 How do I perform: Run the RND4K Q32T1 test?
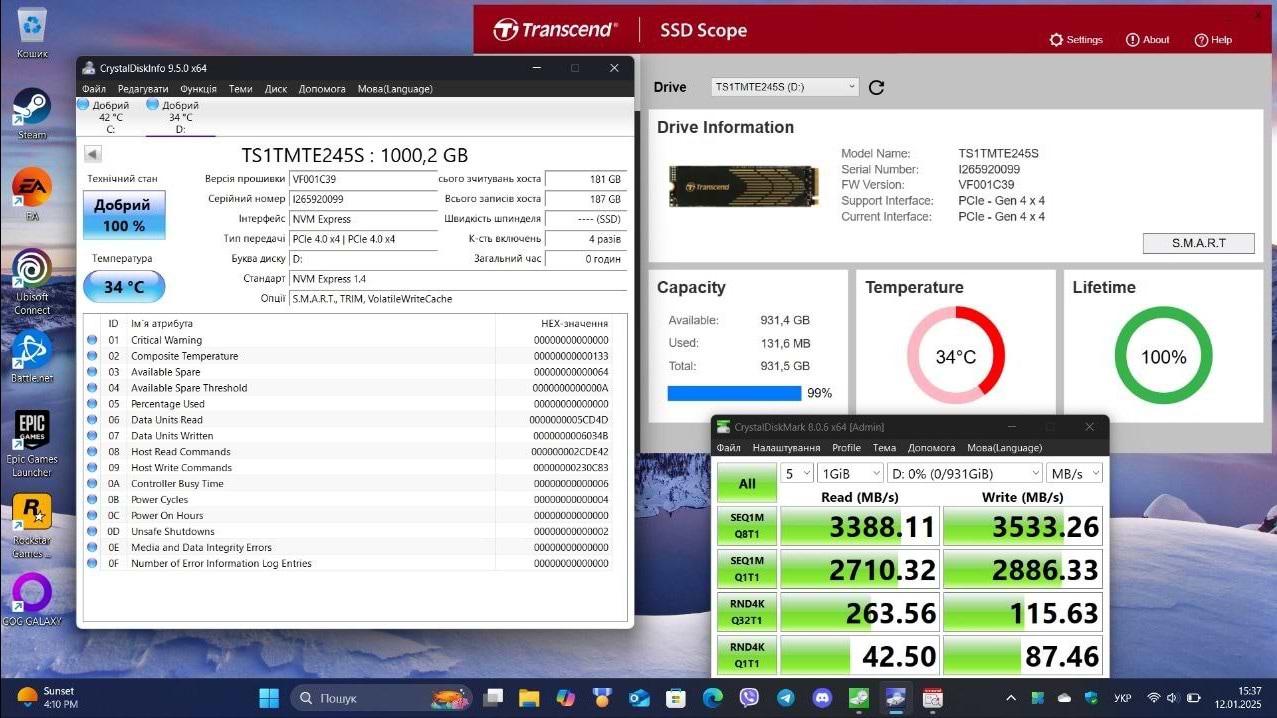pyautogui.click(x=746, y=613)
